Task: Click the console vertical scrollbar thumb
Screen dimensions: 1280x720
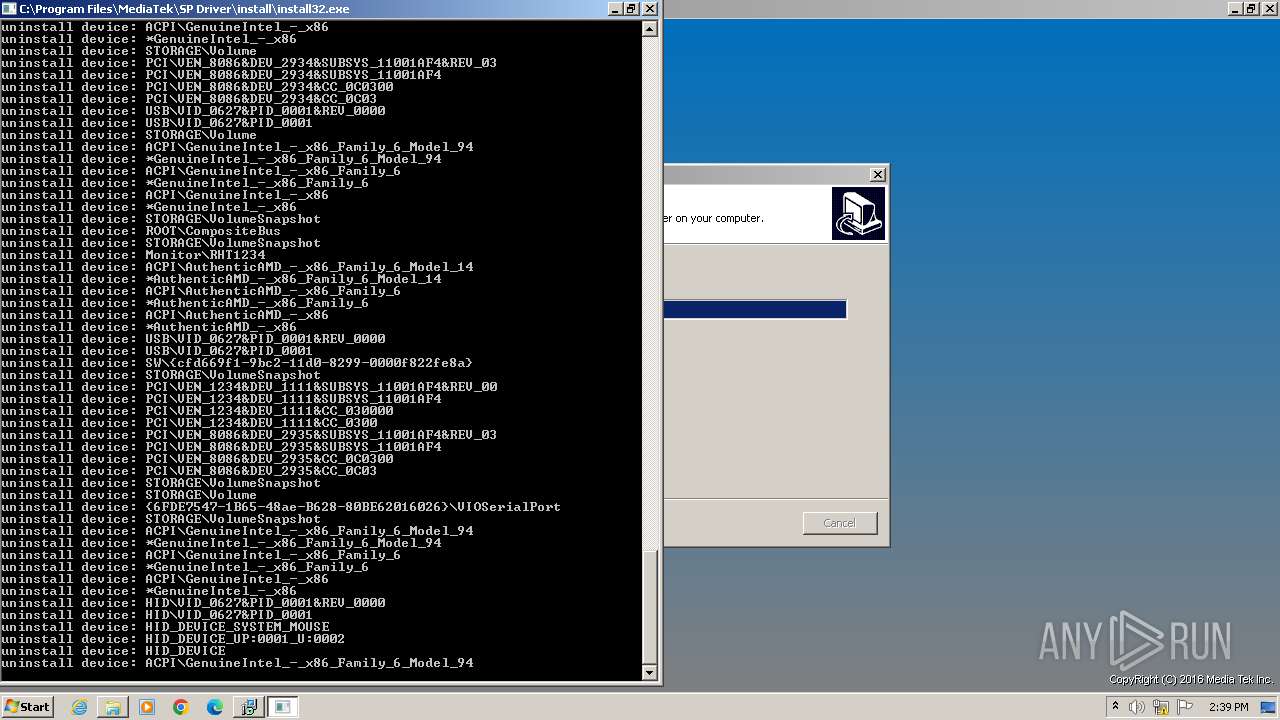Action: point(650,606)
